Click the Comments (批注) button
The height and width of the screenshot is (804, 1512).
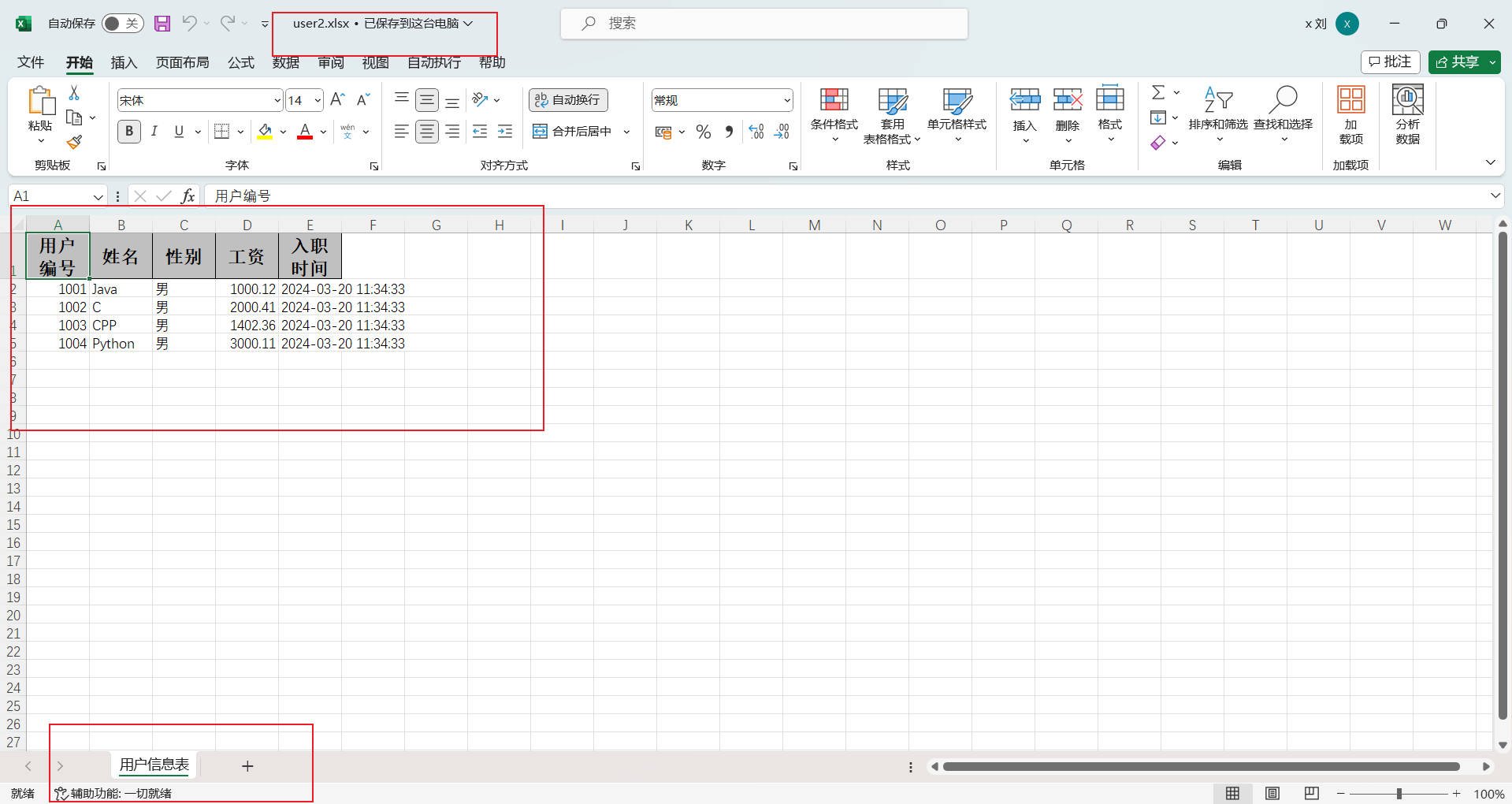(x=1391, y=62)
